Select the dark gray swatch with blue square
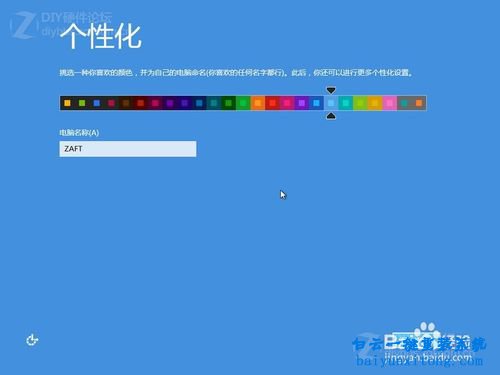The height and width of the screenshot is (375, 500). click(97, 103)
